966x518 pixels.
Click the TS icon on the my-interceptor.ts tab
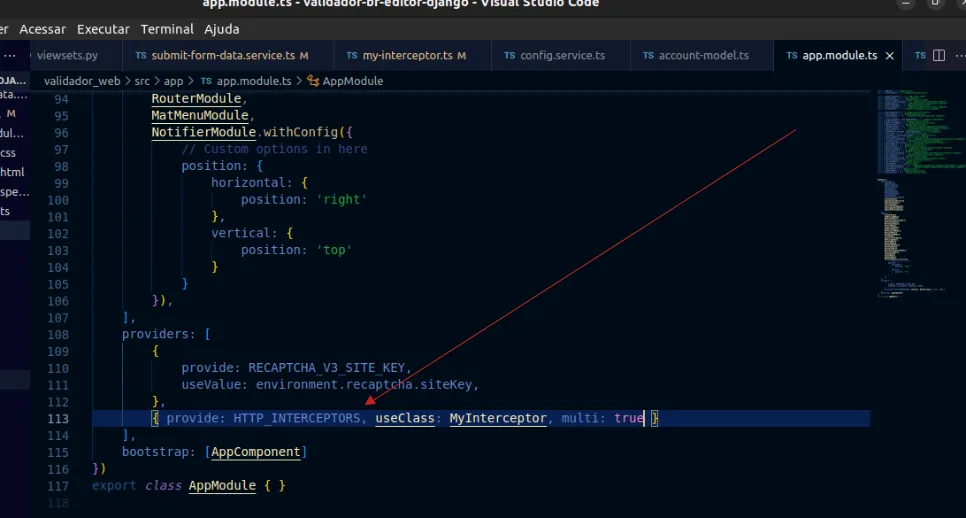[x=351, y=56]
